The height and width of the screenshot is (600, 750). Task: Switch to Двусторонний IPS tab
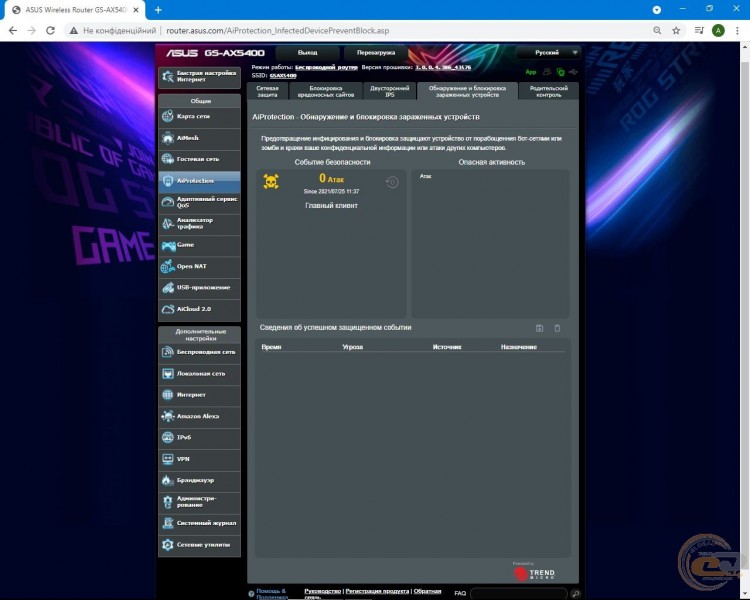coord(390,91)
